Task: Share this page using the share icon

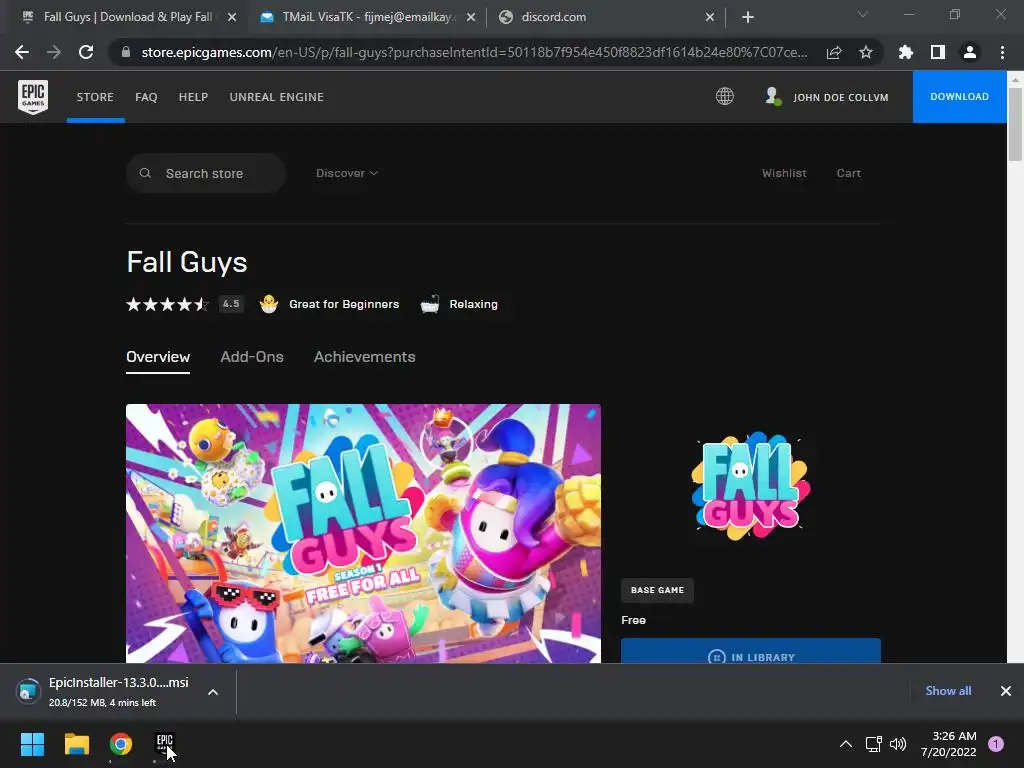Action: click(x=834, y=52)
